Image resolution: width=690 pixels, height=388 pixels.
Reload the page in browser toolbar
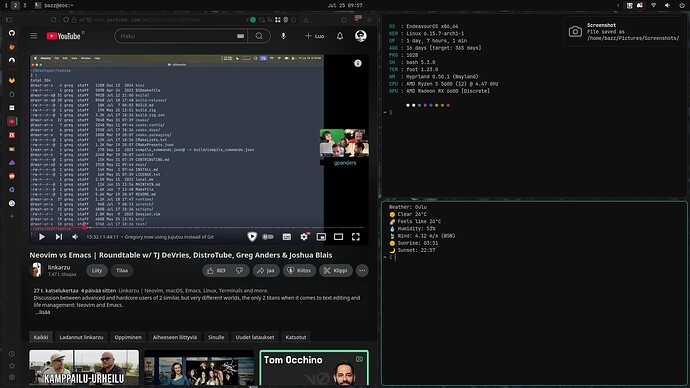(x=53, y=20)
